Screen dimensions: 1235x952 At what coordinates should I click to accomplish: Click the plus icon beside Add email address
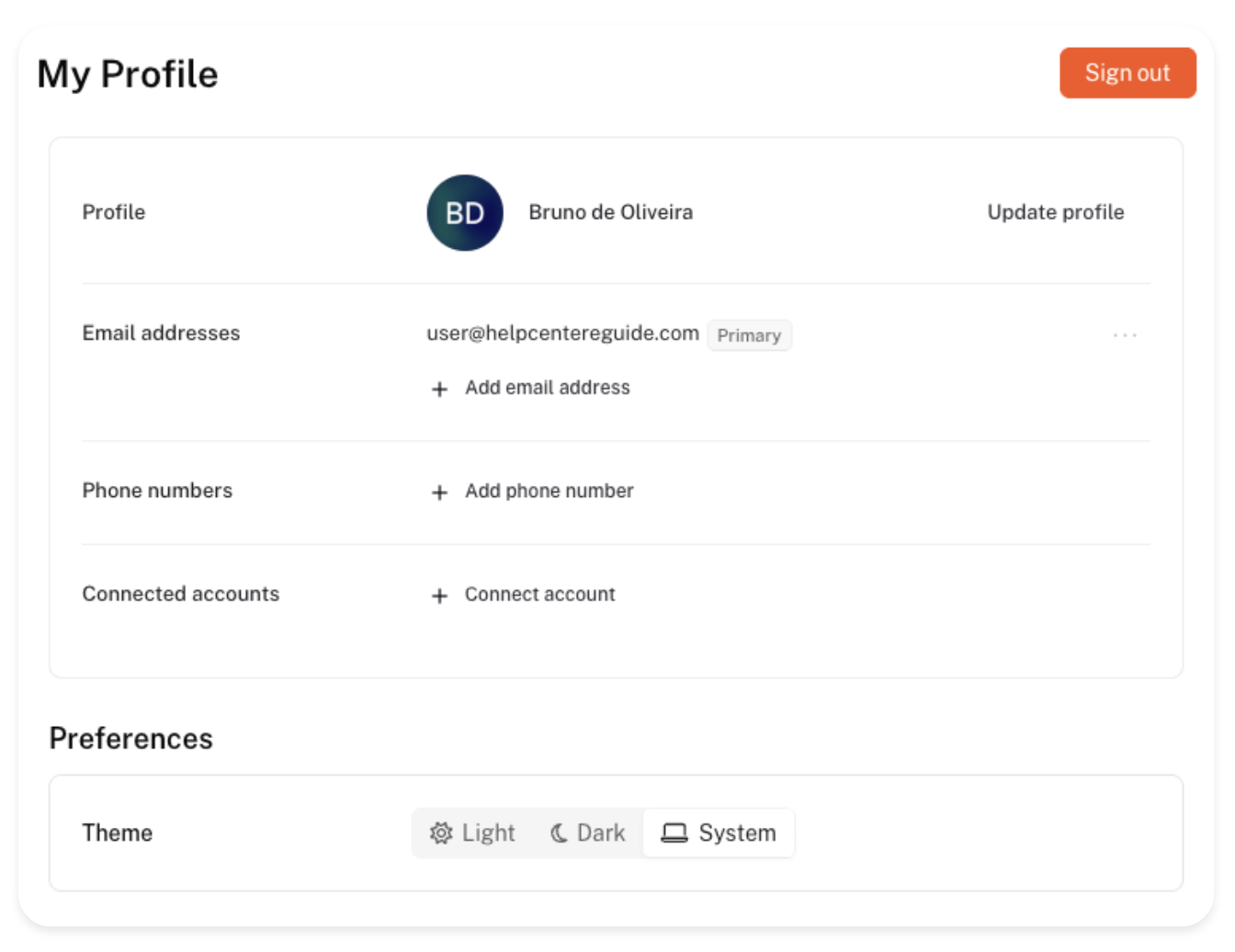click(x=440, y=389)
